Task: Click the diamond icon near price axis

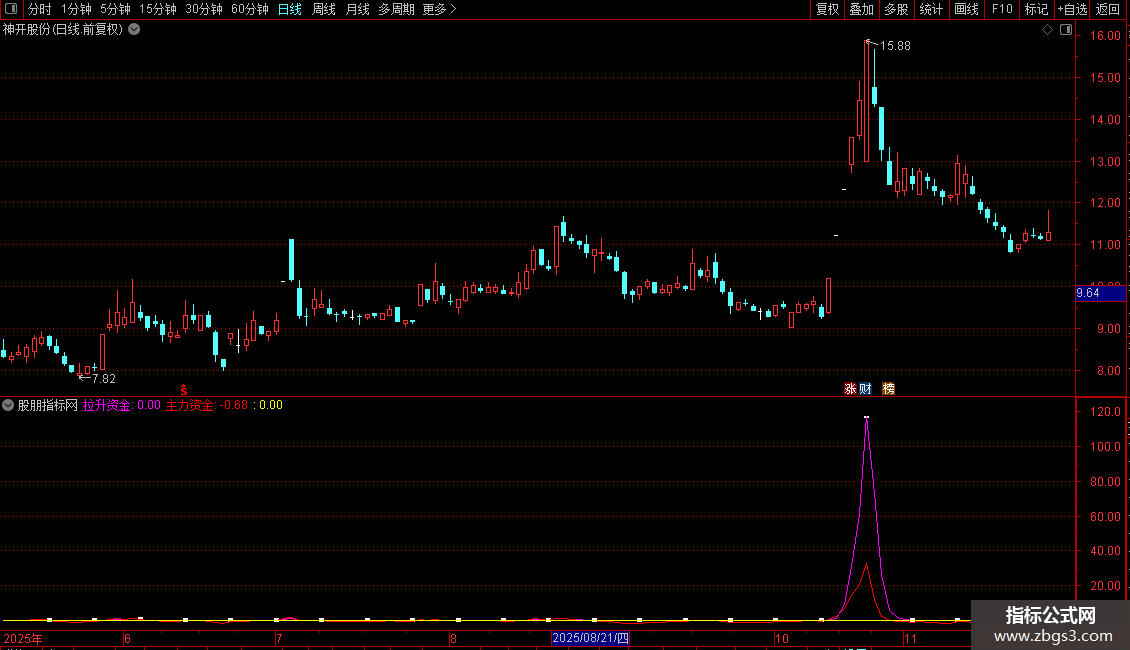Action: tap(1047, 30)
